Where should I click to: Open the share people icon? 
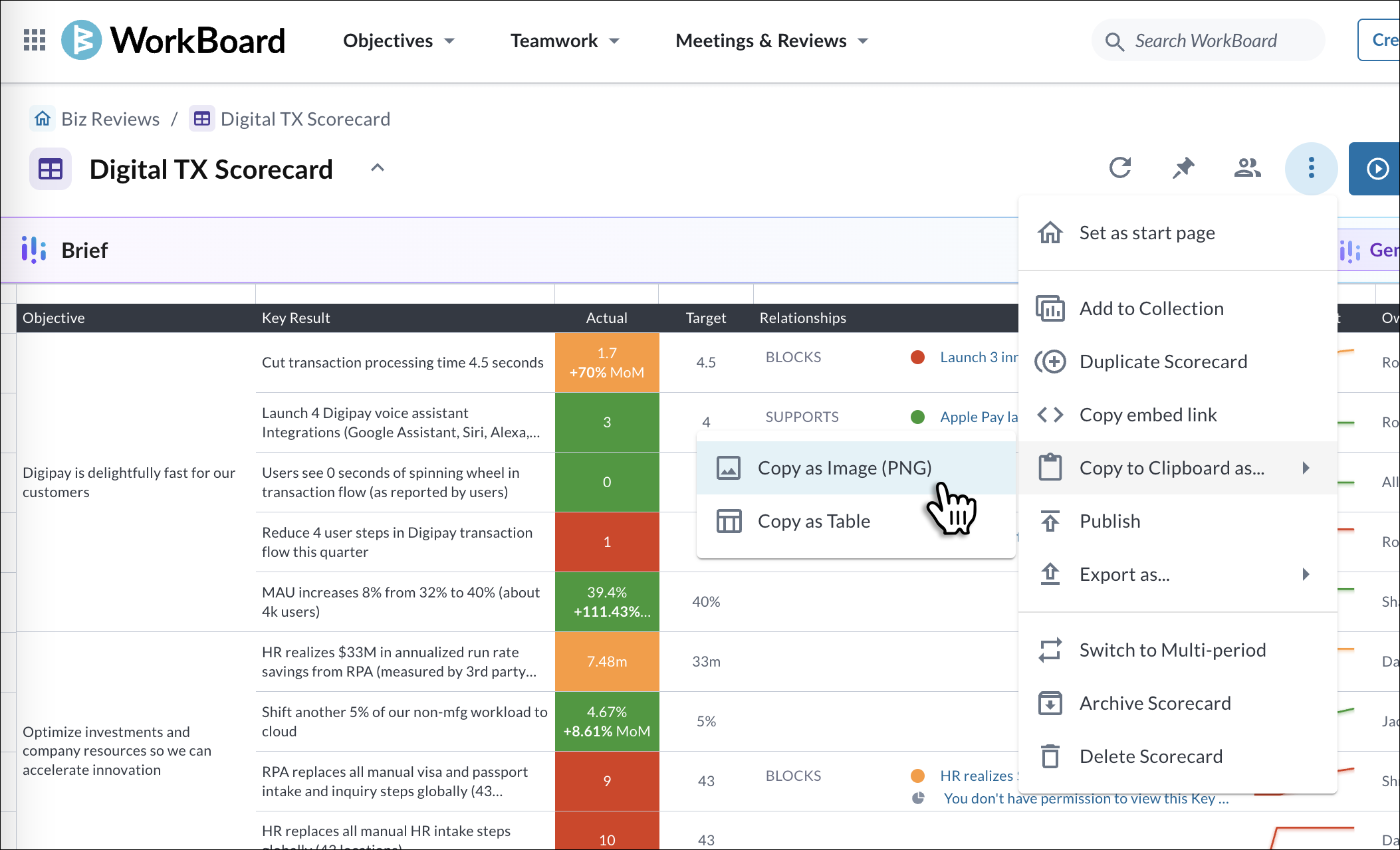(x=1247, y=168)
